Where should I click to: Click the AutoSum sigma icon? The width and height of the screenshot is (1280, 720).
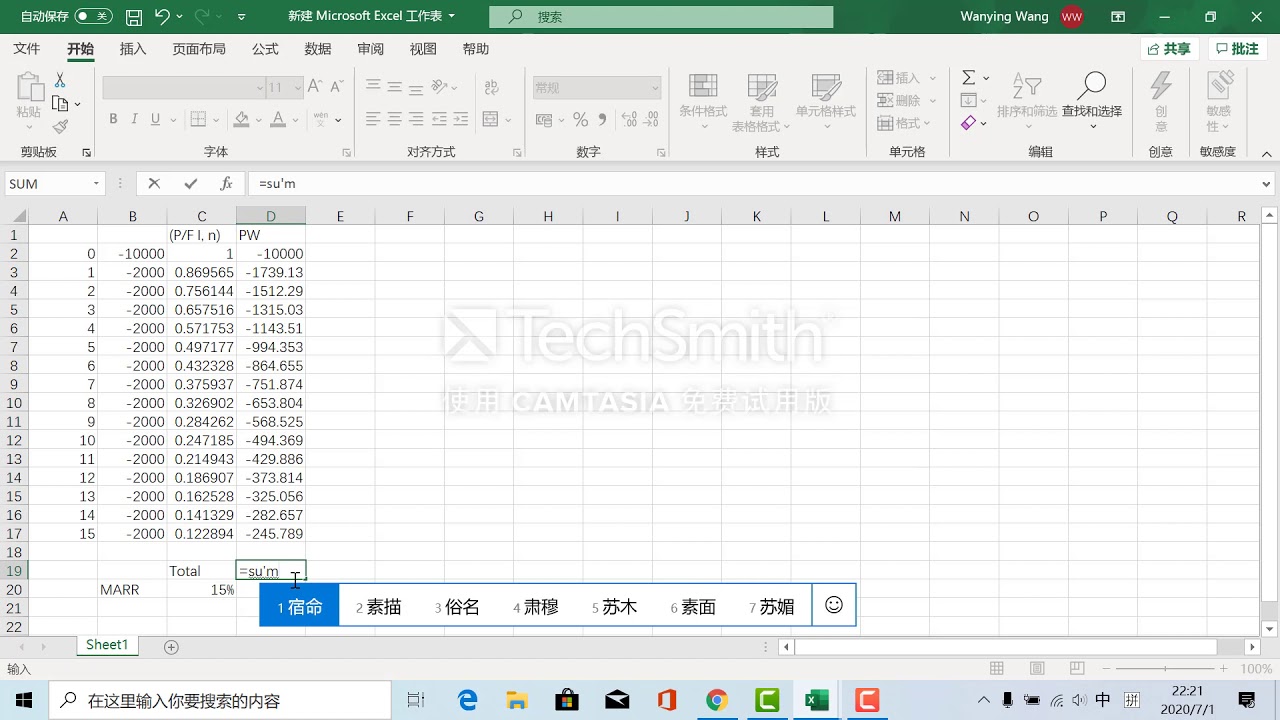coord(968,78)
